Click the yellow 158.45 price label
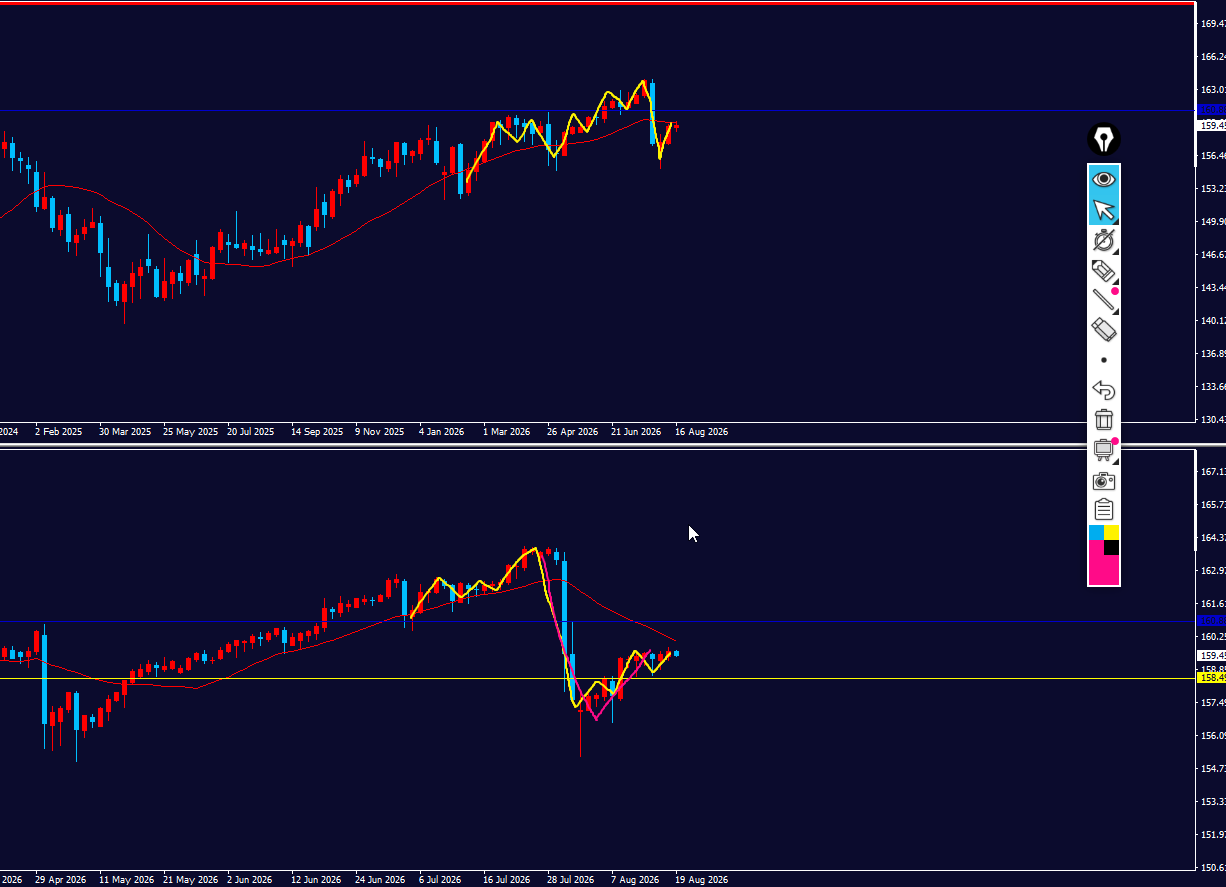The height and width of the screenshot is (887, 1226). coord(1211,678)
